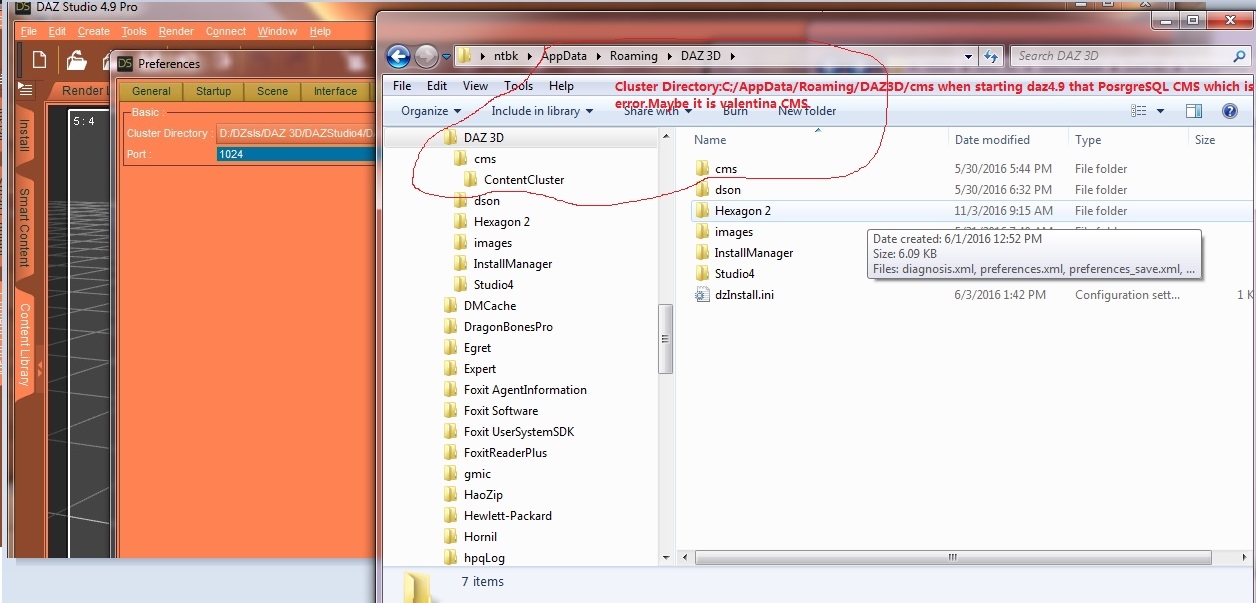Sort by the Type column header

(x=1088, y=140)
